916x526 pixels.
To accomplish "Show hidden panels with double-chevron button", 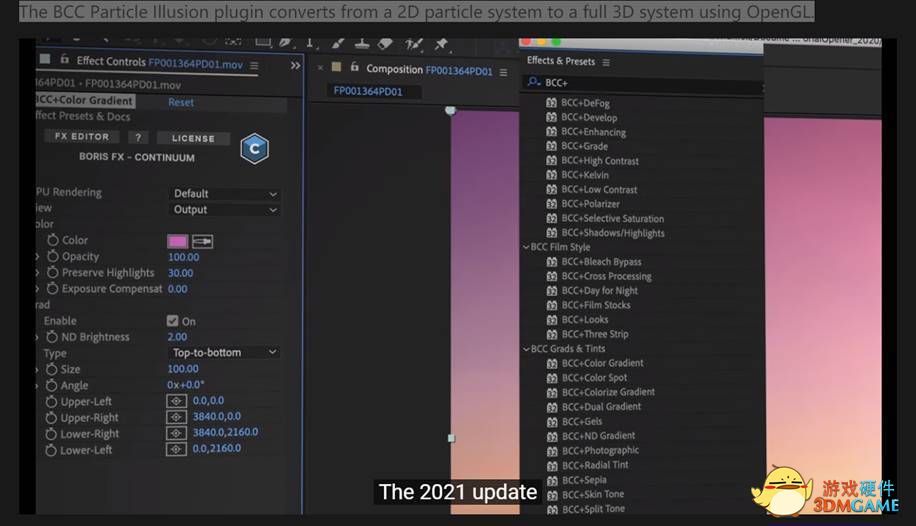I will point(296,65).
